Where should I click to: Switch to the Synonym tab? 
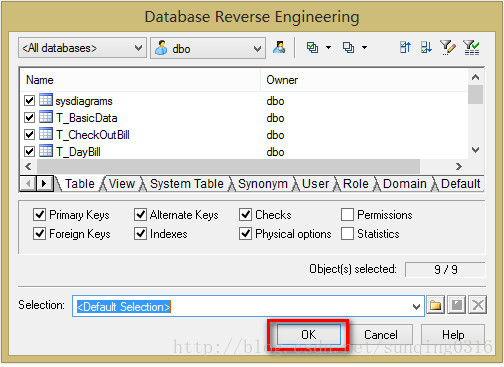(263, 184)
